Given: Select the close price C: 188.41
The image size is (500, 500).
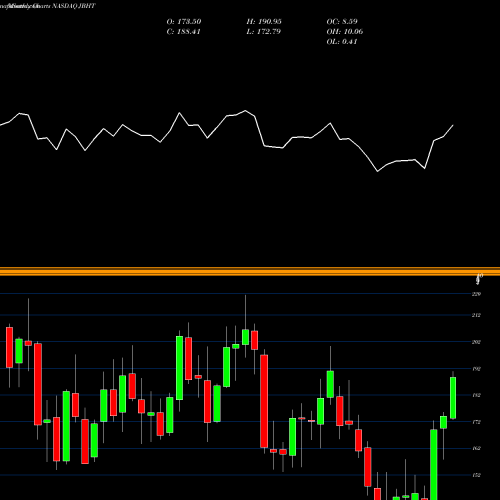Looking at the screenshot, I should [183, 31].
